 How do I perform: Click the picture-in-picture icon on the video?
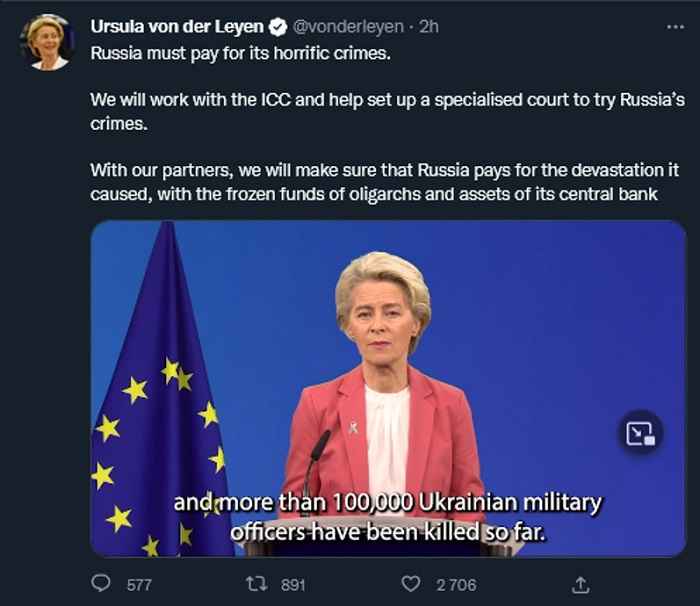(639, 432)
